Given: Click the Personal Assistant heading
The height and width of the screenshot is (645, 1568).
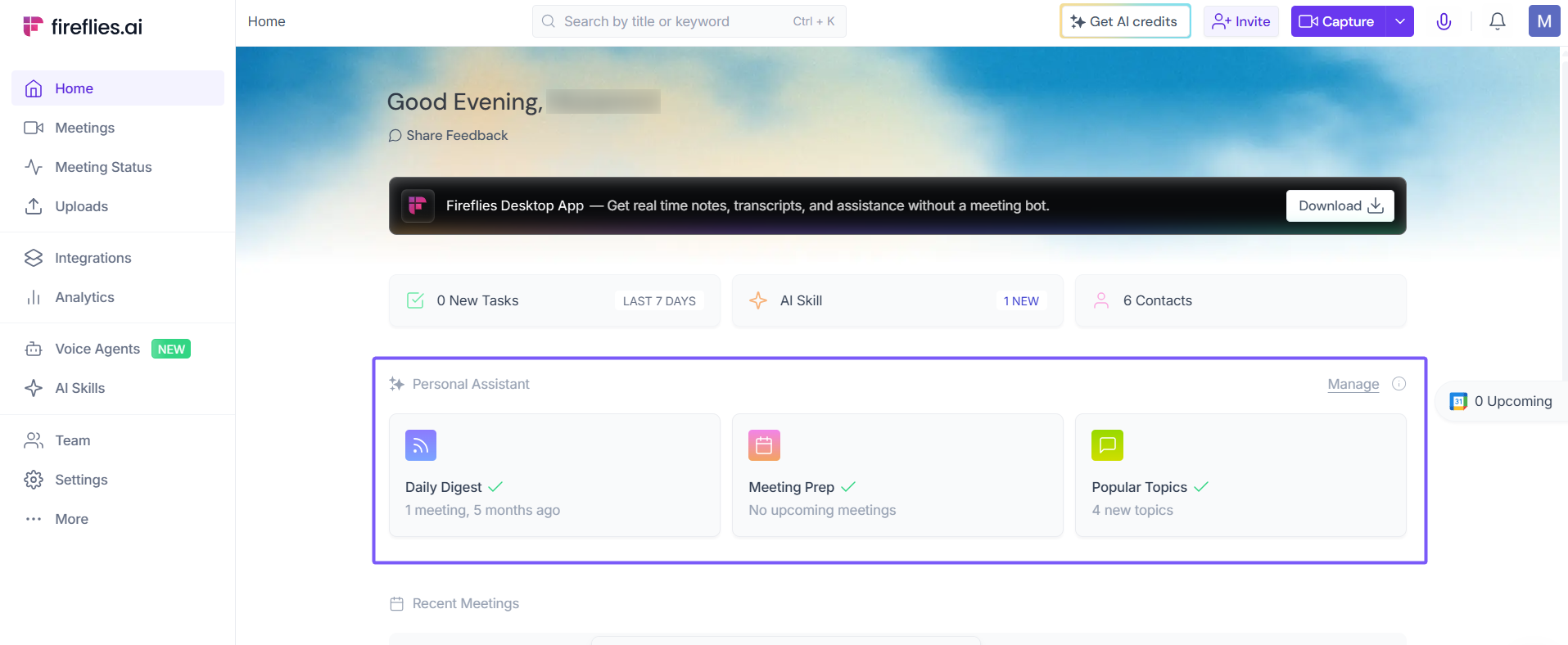Looking at the screenshot, I should tap(471, 384).
